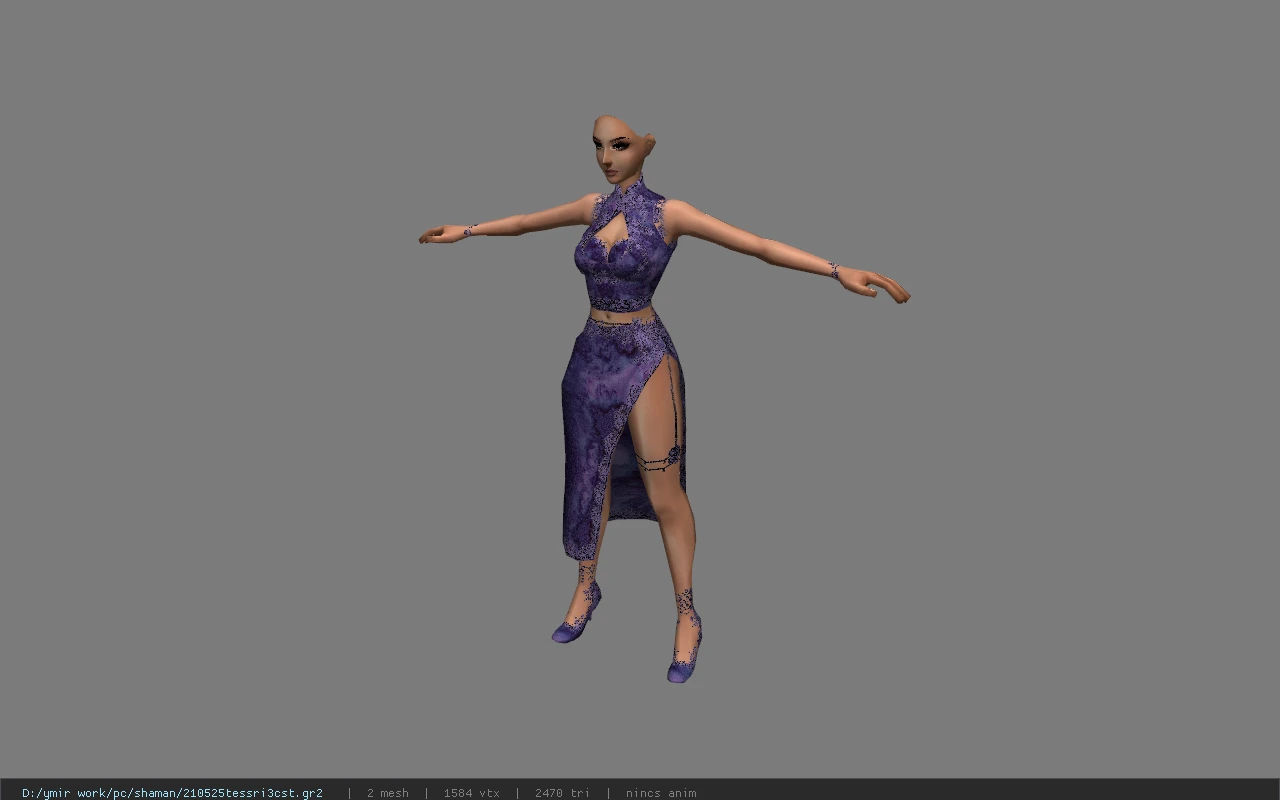Click the '2470 tri' triangle count
Viewport: 1280px width, 800px height.
(562, 792)
